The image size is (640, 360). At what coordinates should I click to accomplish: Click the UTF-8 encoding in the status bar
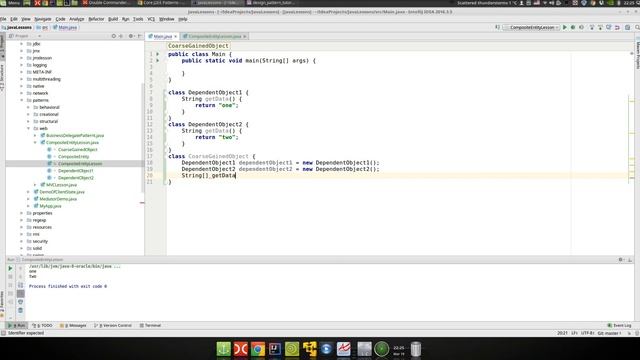click(587, 333)
